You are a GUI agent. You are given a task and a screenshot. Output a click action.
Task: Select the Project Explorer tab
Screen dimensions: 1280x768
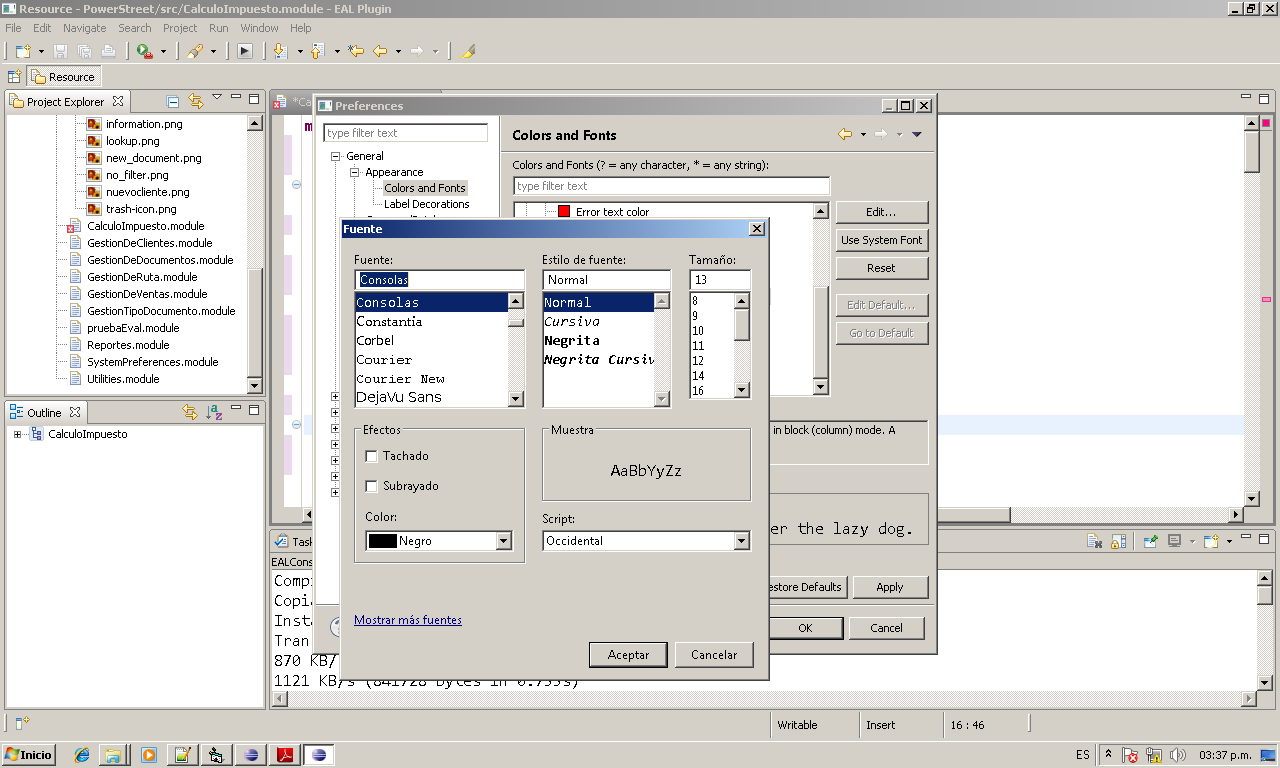[65, 101]
